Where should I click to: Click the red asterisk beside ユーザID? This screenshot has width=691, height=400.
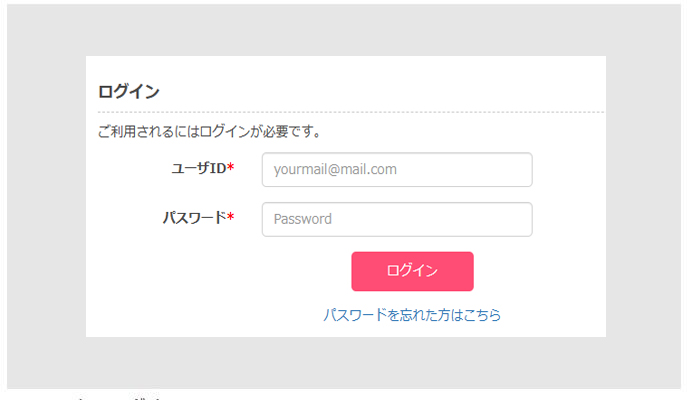click(x=231, y=168)
